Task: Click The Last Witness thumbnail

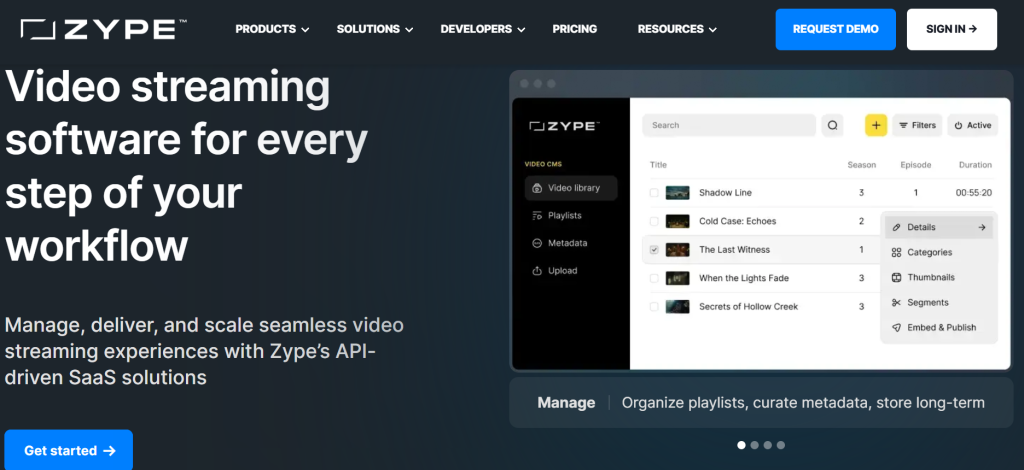Action: [677, 249]
